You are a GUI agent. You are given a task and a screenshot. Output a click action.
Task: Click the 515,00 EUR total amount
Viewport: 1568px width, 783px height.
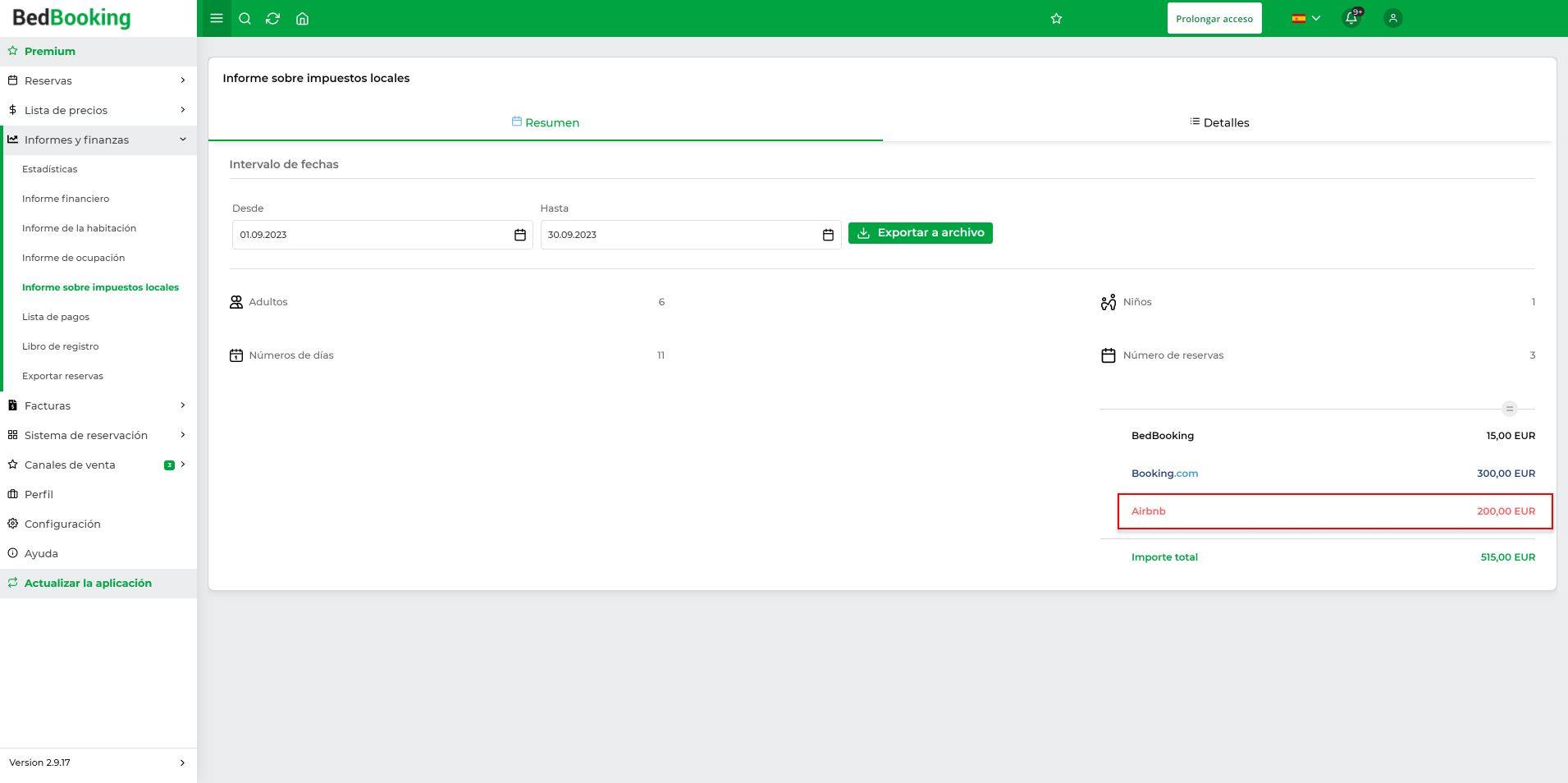click(x=1508, y=557)
